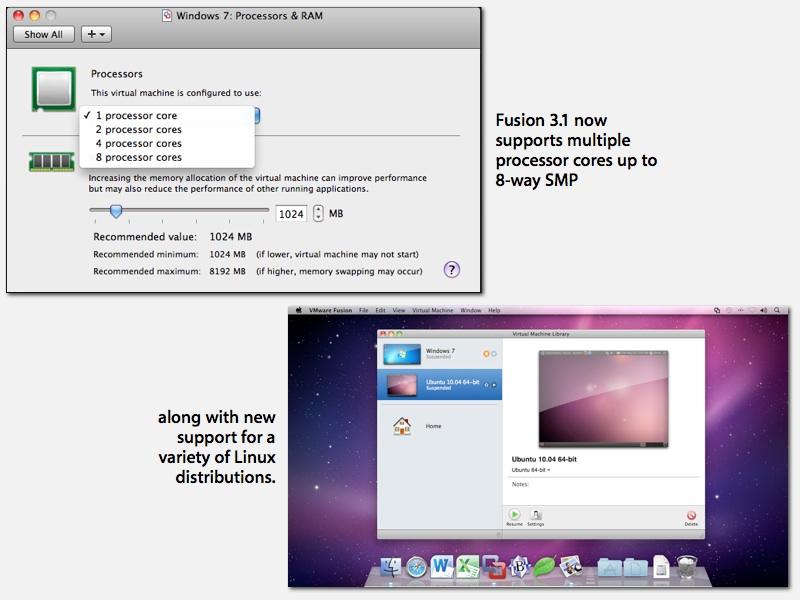Open the Help menu
Image resolution: width=800 pixels, height=600 pixels.
(x=494, y=310)
